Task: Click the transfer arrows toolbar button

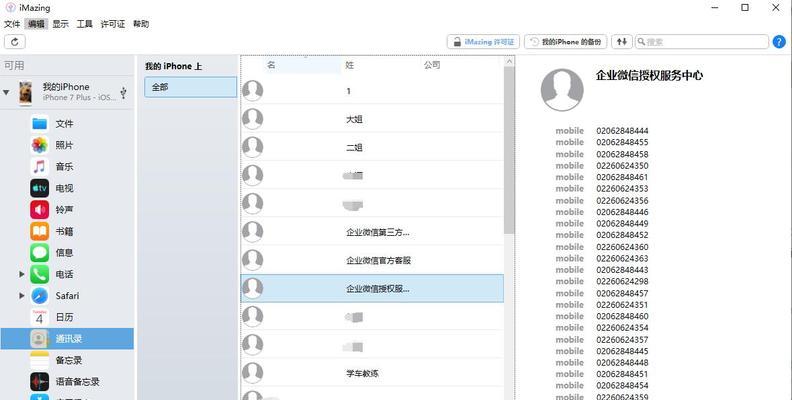Action: pyautogui.click(x=622, y=42)
